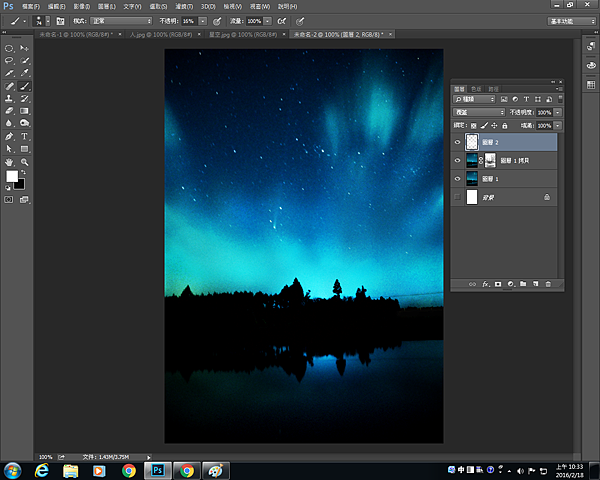Select the Brush tool in toolbox
Image resolution: width=600 pixels, height=480 pixels.
(25, 86)
